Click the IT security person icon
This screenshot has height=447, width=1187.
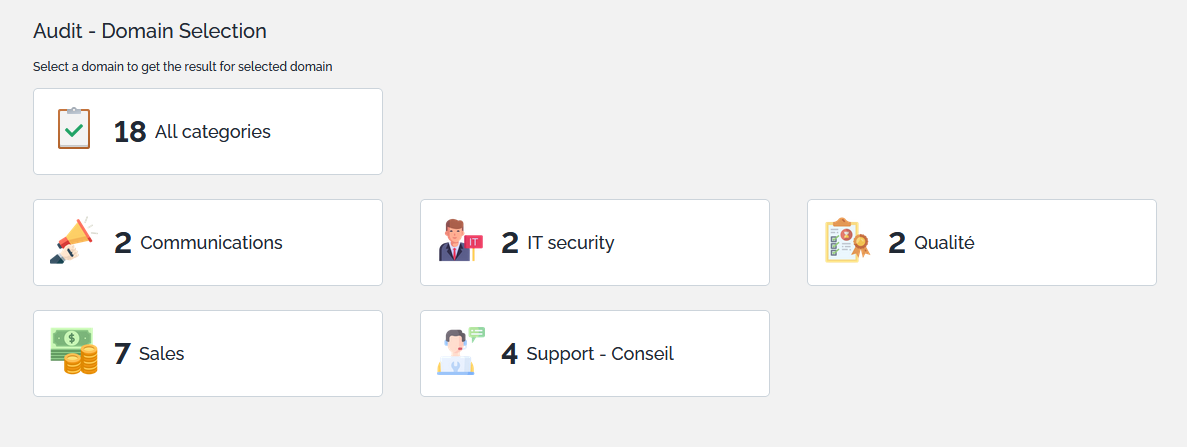[x=460, y=241]
